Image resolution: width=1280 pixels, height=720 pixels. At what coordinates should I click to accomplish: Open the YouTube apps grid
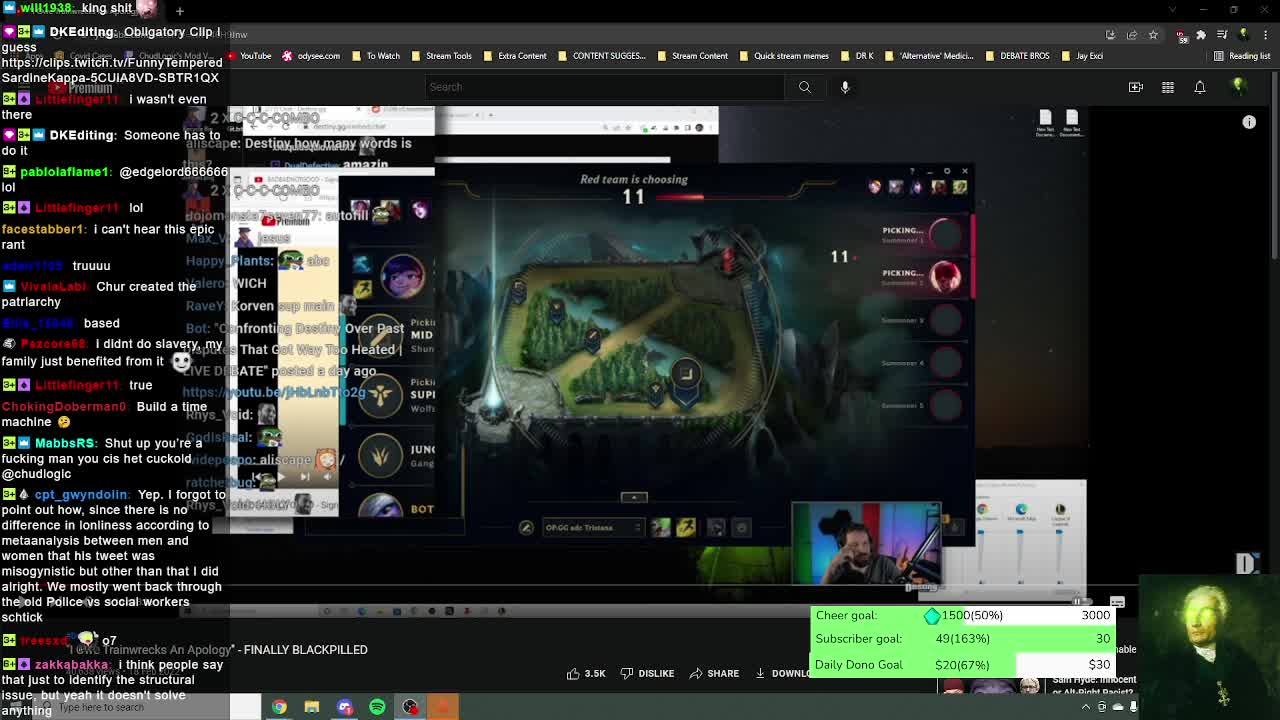[x=1167, y=87]
